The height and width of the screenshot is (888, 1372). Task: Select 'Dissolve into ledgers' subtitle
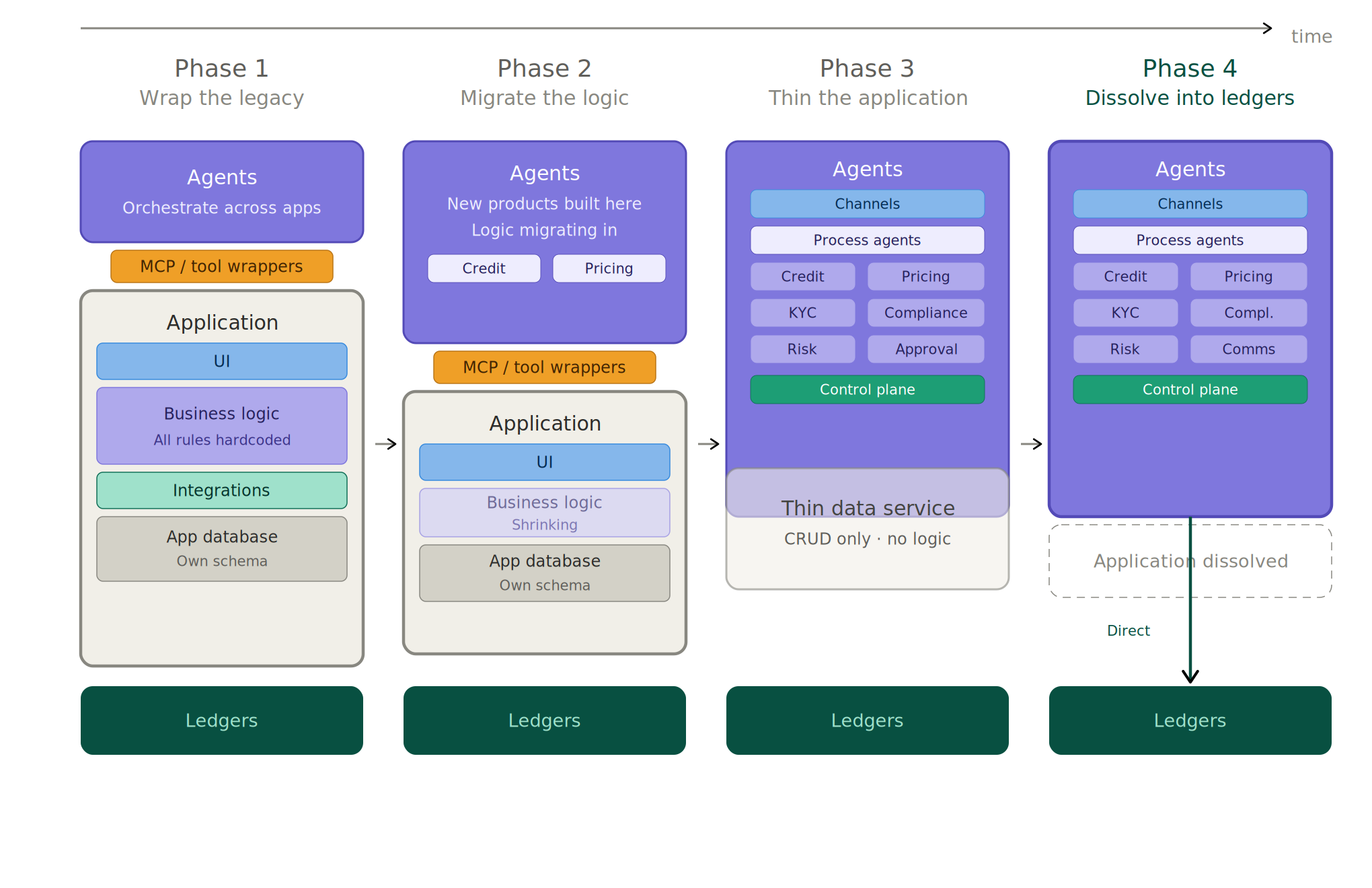1190,98
